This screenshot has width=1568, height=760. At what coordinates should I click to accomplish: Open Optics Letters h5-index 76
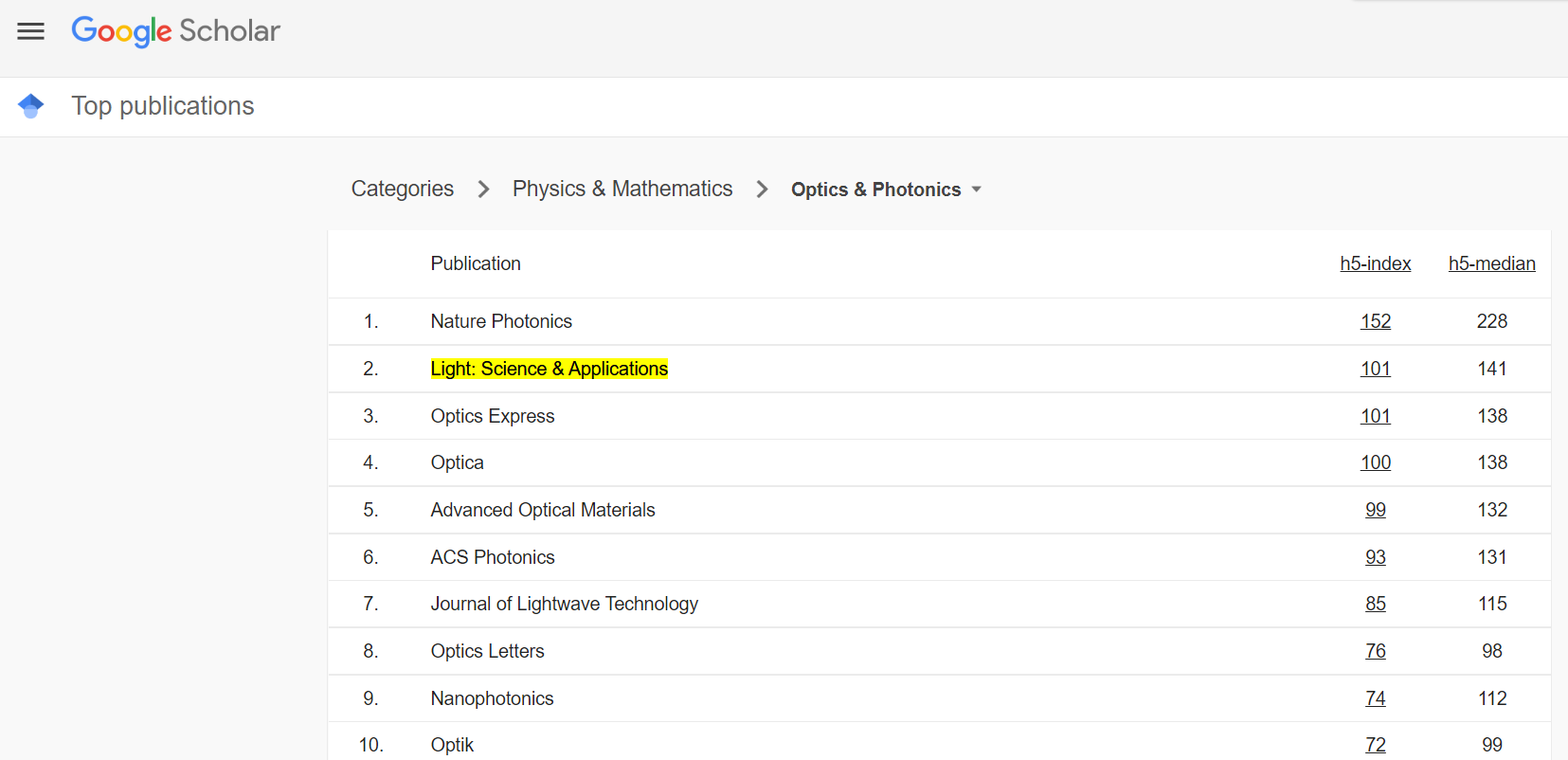pos(1375,651)
